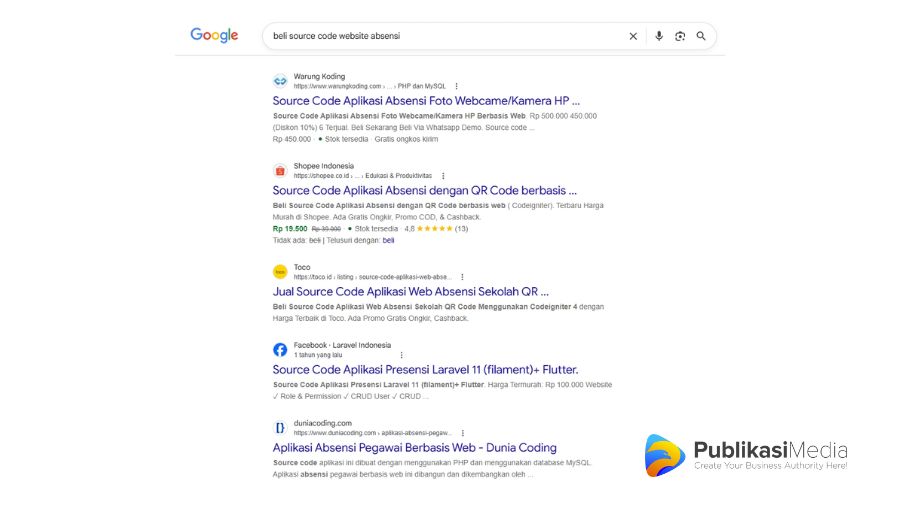The image size is (900, 506).
Task: Open 'Source Code Aplikasi Absensi Foto Webcame' result
Action: click(x=425, y=101)
